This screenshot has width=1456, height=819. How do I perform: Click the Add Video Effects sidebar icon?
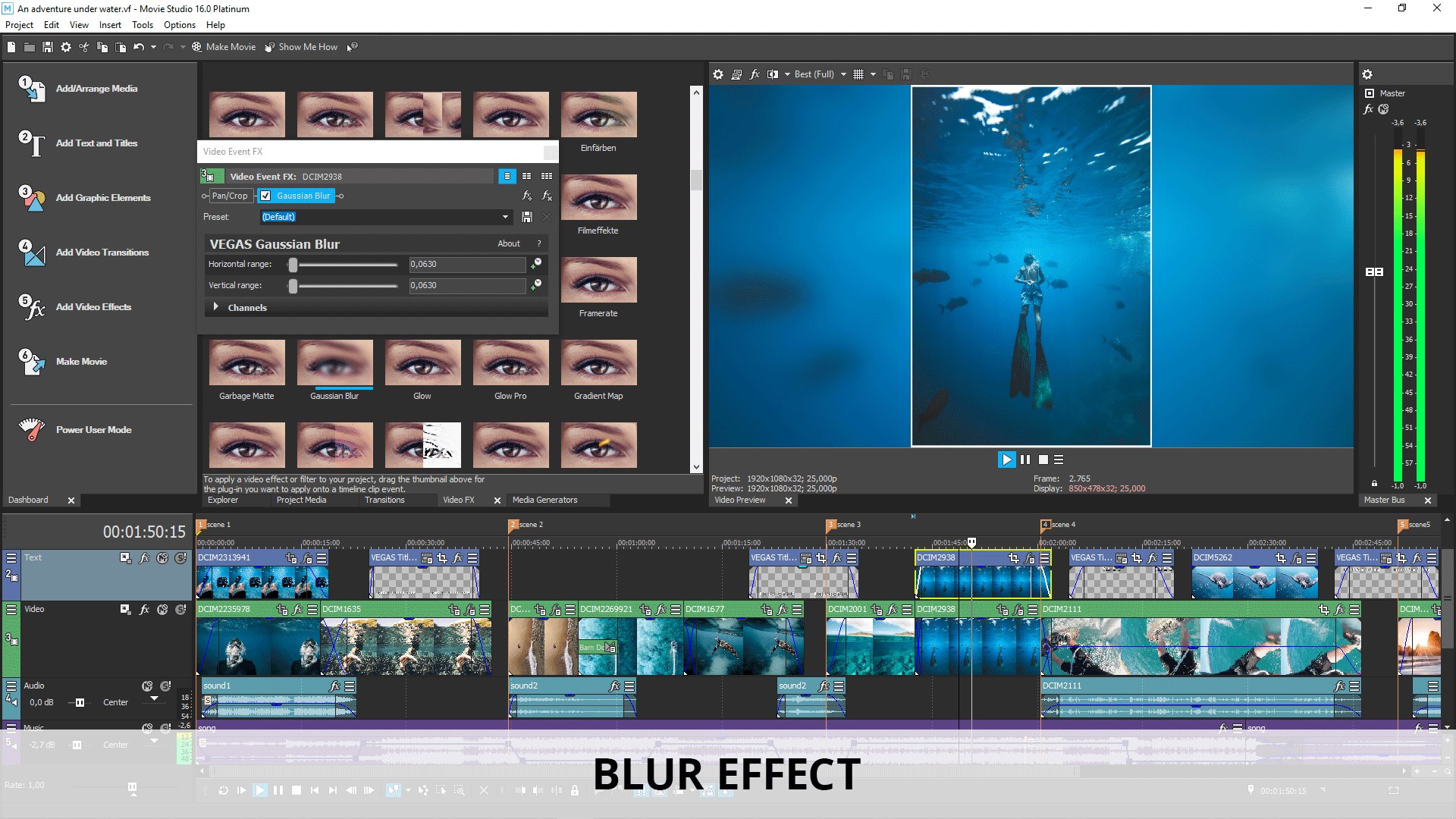[x=32, y=307]
